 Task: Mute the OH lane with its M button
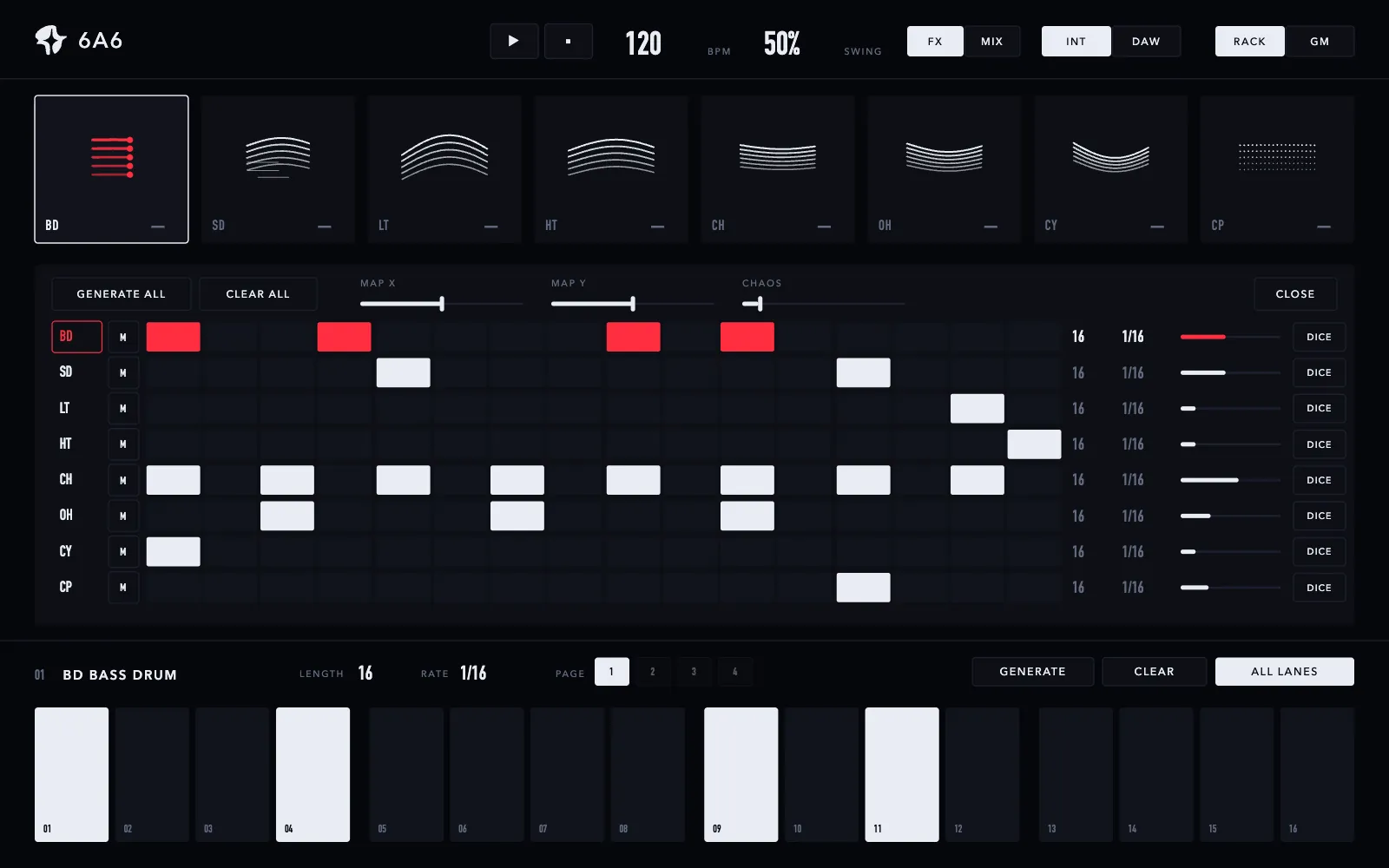pyautogui.click(x=123, y=516)
